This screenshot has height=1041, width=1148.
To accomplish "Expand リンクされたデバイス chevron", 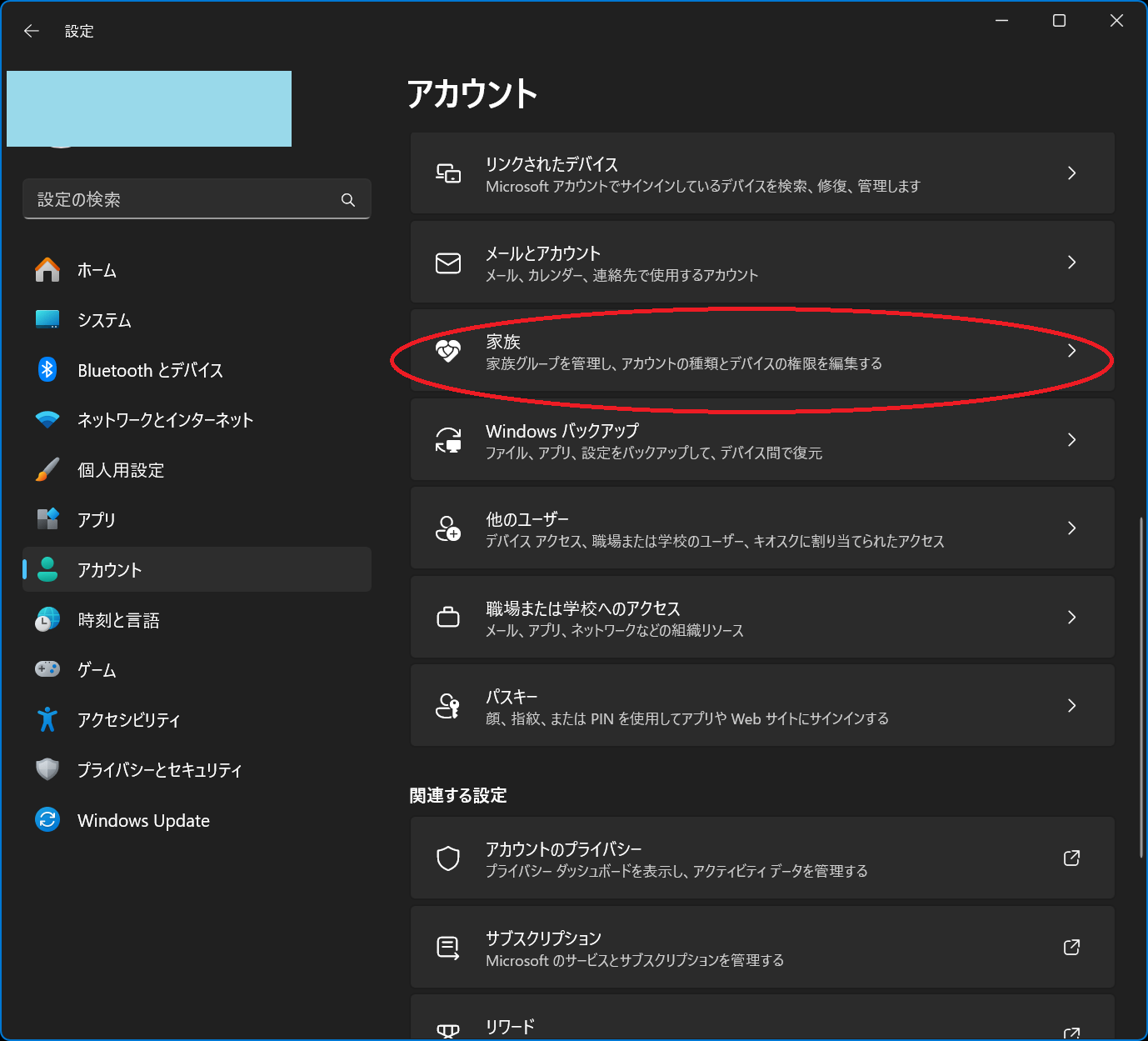I will click(x=1072, y=173).
